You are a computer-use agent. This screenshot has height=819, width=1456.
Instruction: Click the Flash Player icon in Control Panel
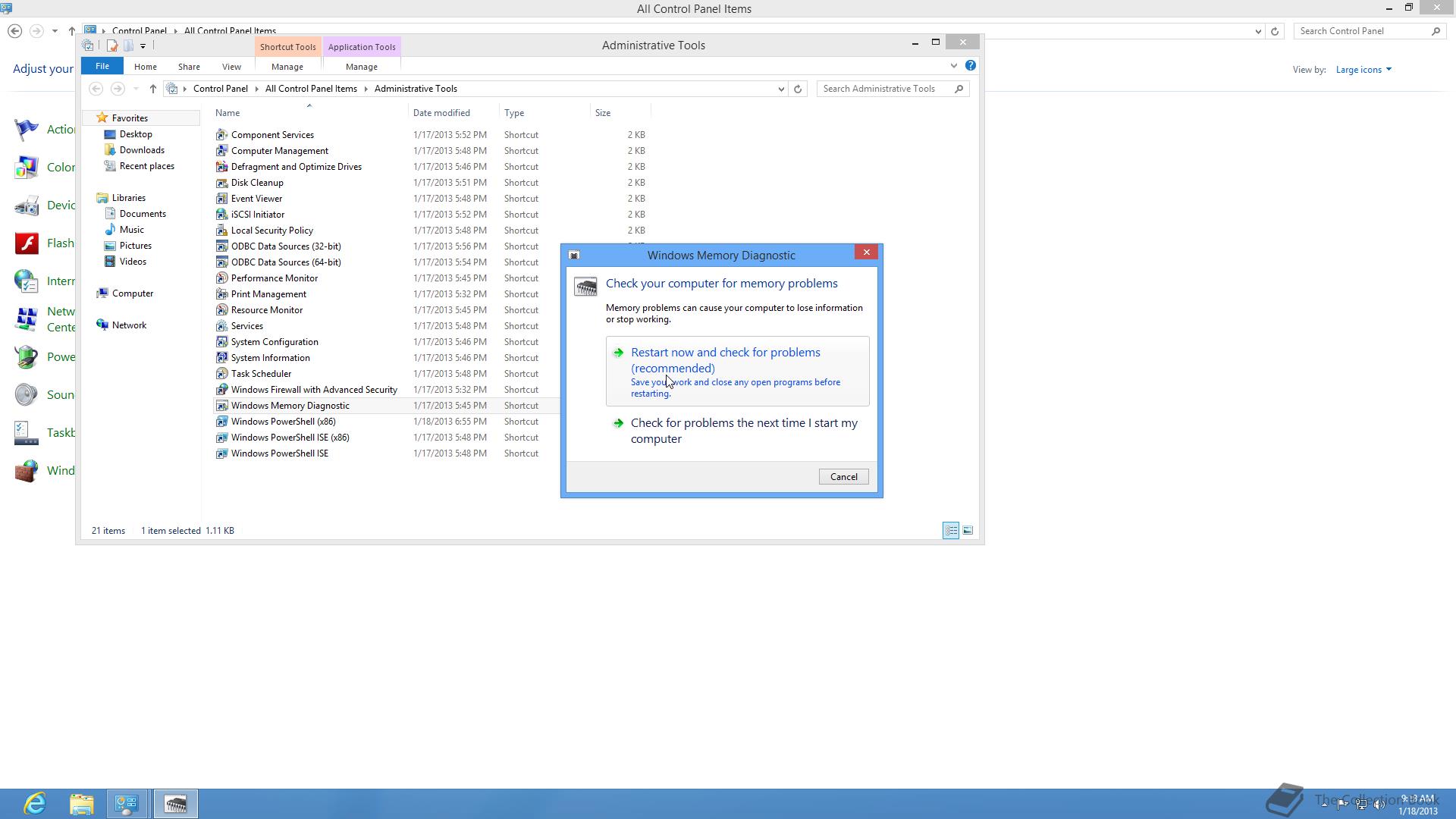coord(27,243)
